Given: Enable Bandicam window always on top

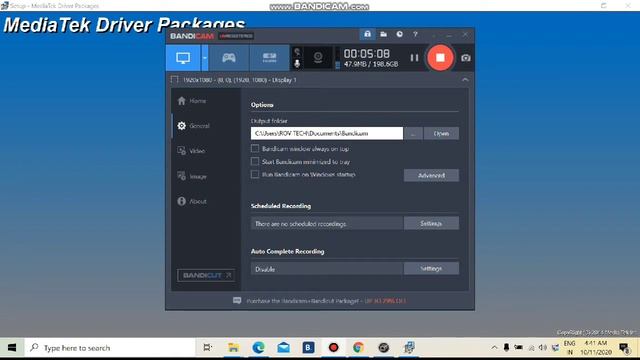Looking at the screenshot, I should click(x=255, y=149).
